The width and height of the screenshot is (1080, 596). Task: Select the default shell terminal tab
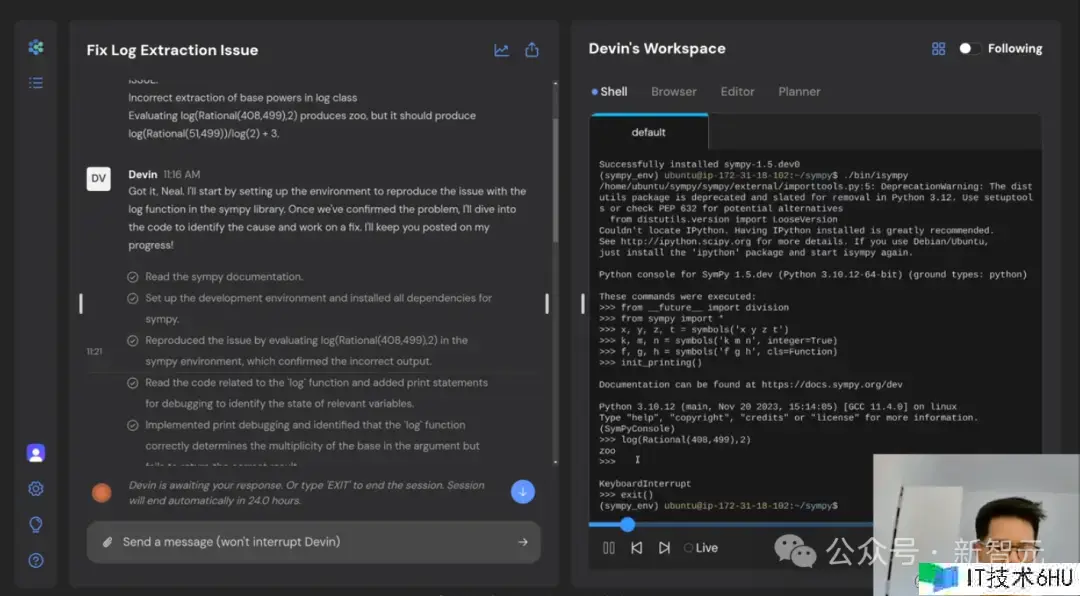(x=648, y=132)
